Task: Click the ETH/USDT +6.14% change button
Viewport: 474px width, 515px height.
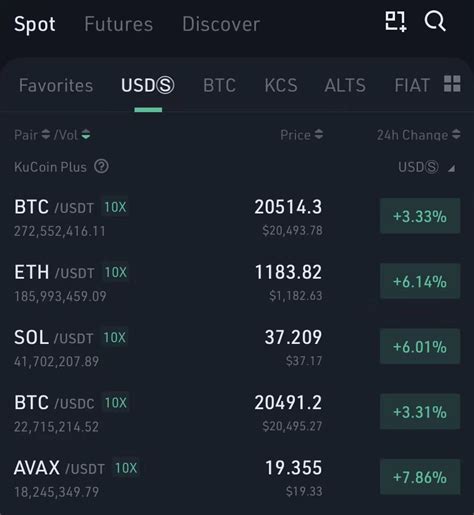Action: (420, 281)
